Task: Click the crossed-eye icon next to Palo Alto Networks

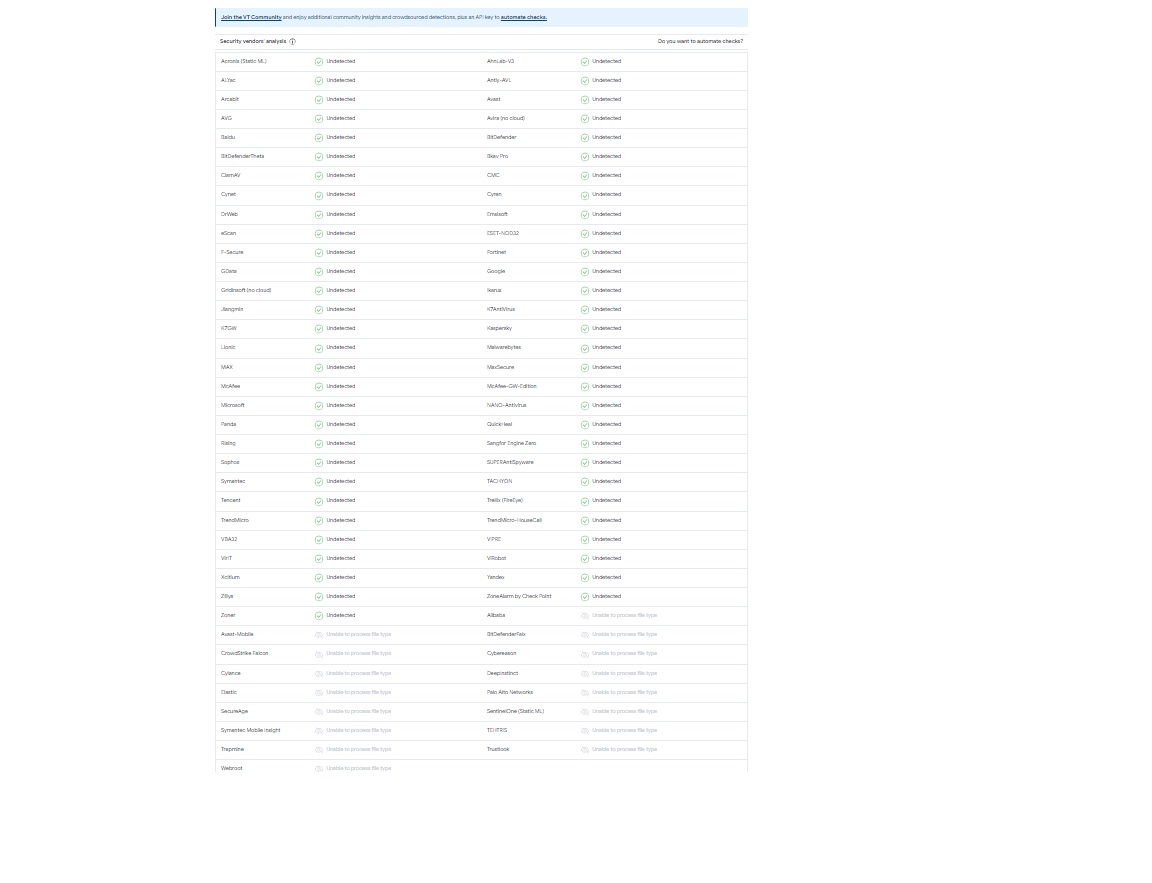Action: point(585,693)
